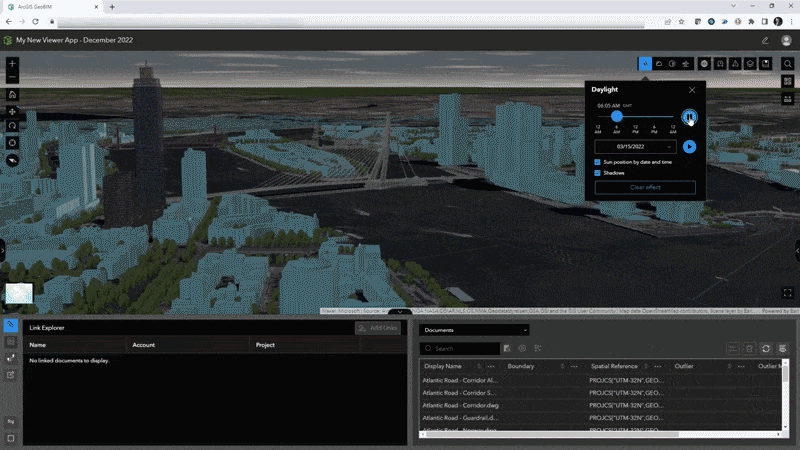Screen dimensions: 800x450
Task: Click the Documents Search field
Action: point(460,348)
